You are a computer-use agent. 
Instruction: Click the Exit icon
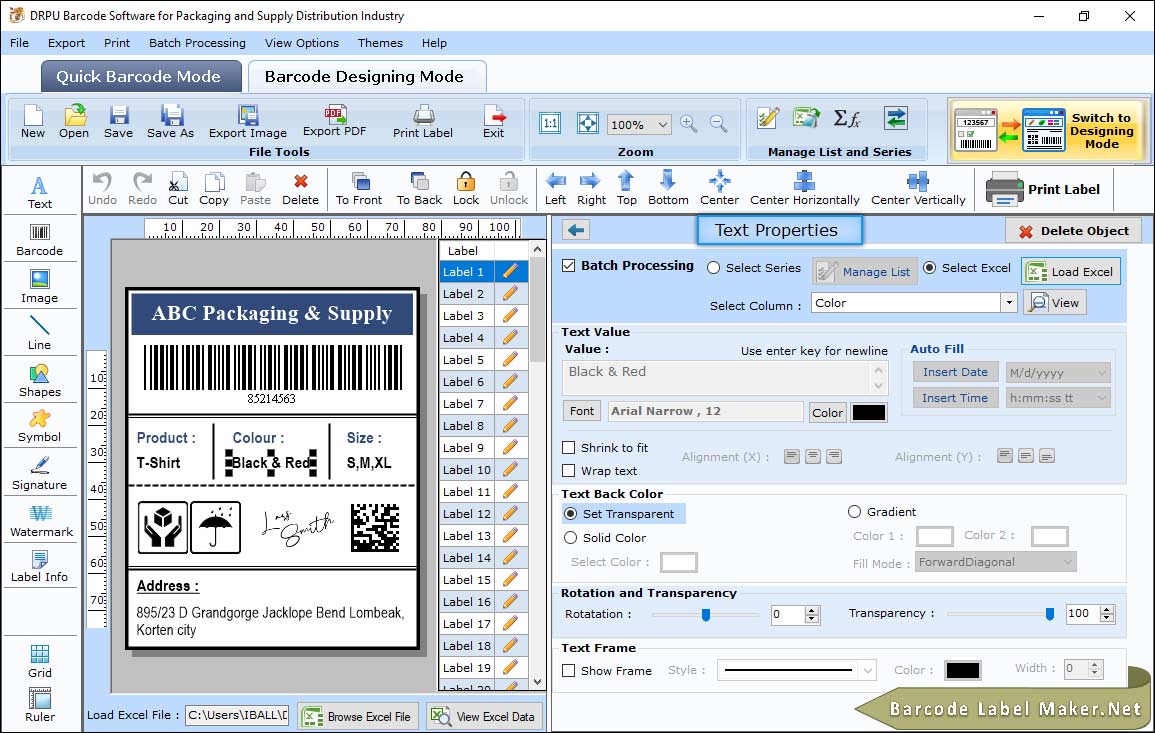[x=494, y=122]
